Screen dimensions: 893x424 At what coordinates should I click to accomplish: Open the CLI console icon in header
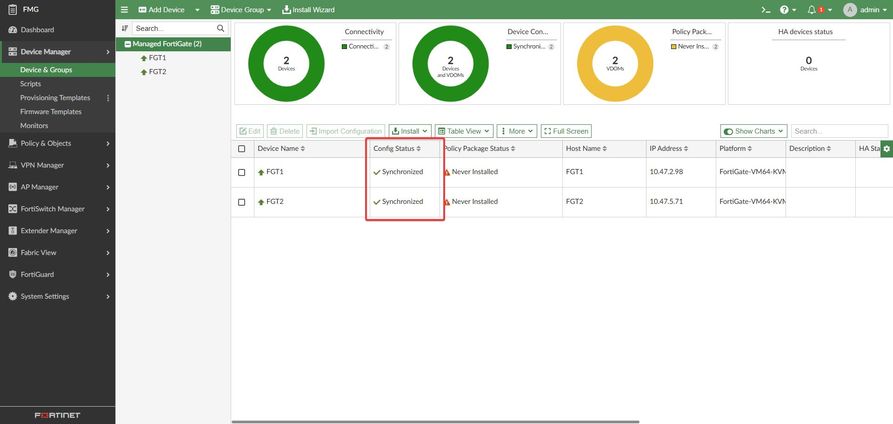pyautogui.click(x=767, y=10)
